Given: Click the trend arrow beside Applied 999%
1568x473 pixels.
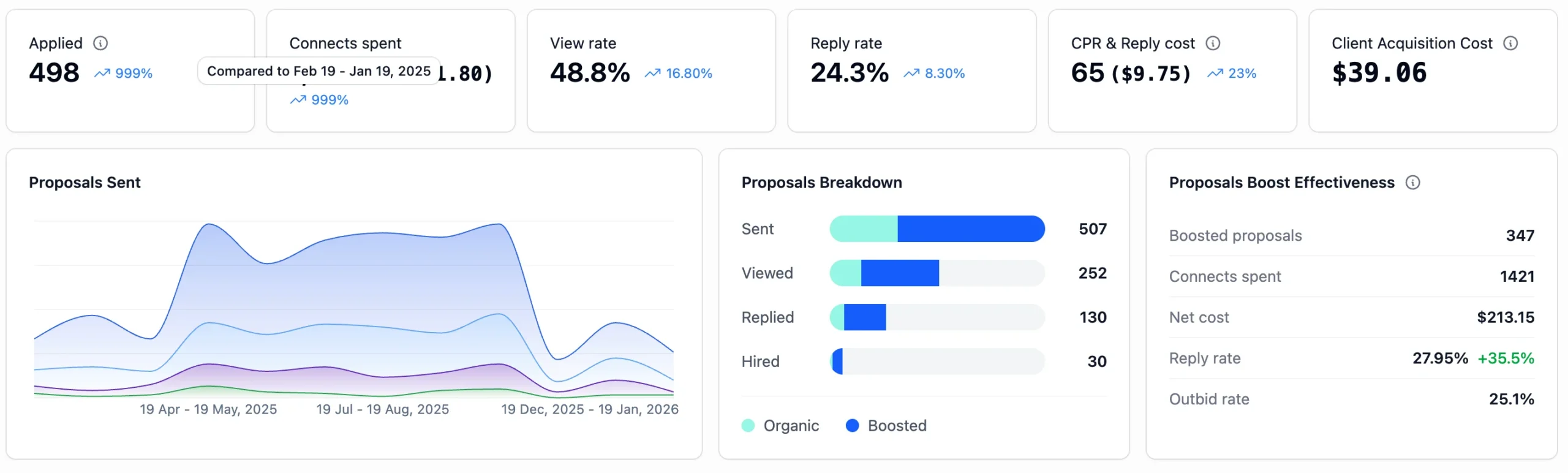Looking at the screenshot, I should pyautogui.click(x=102, y=74).
